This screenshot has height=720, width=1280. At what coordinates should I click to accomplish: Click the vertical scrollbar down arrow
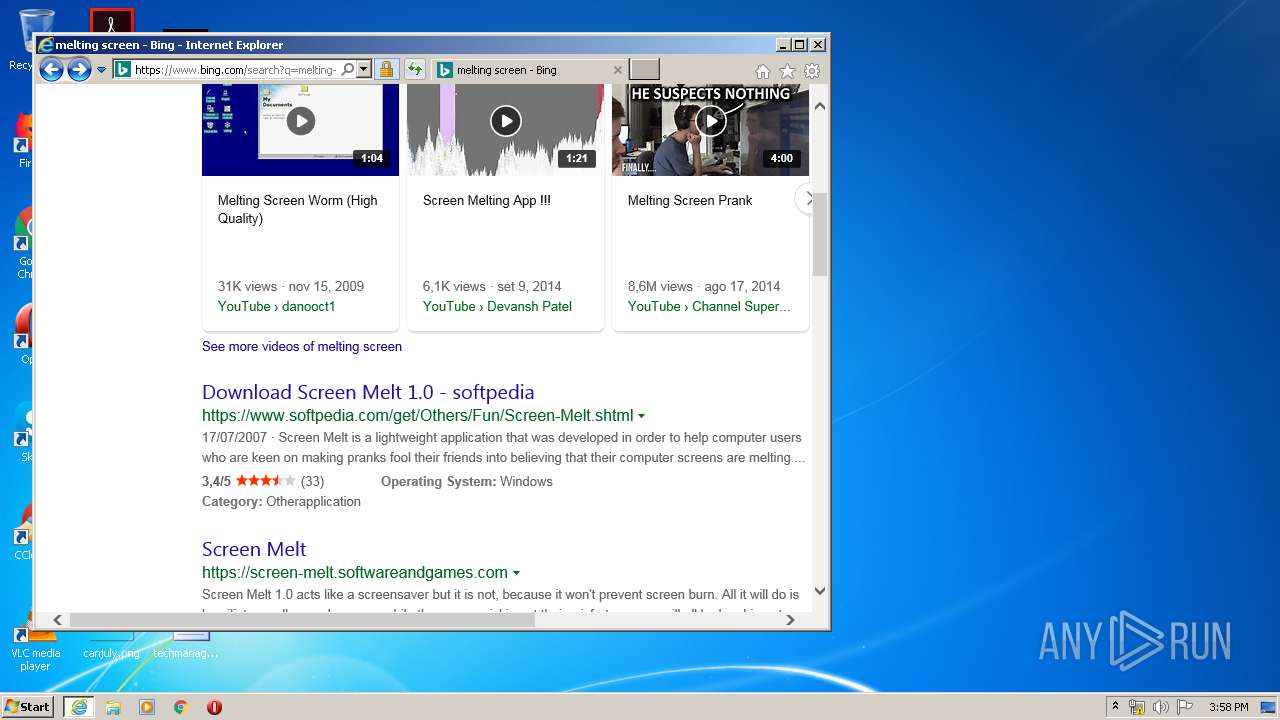tap(820, 591)
